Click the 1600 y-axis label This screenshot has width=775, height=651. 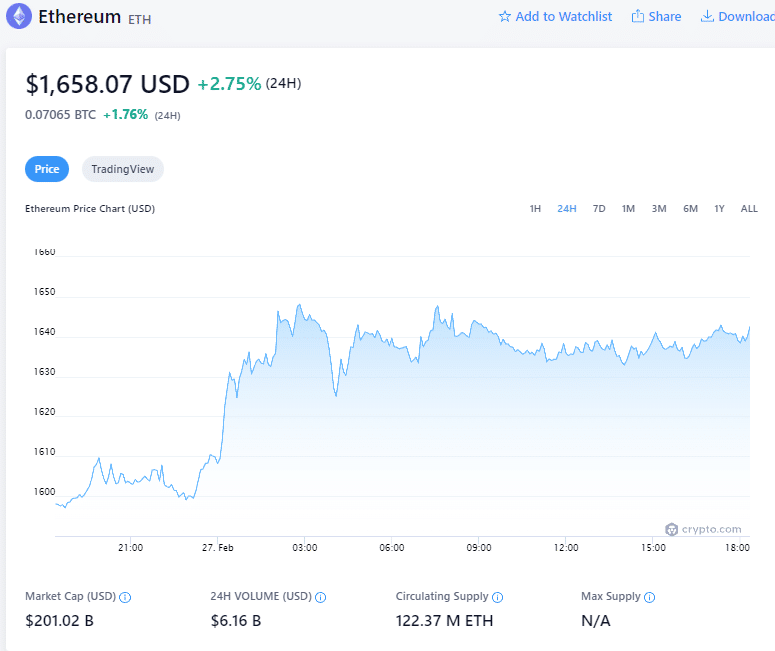tap(44, 492)
